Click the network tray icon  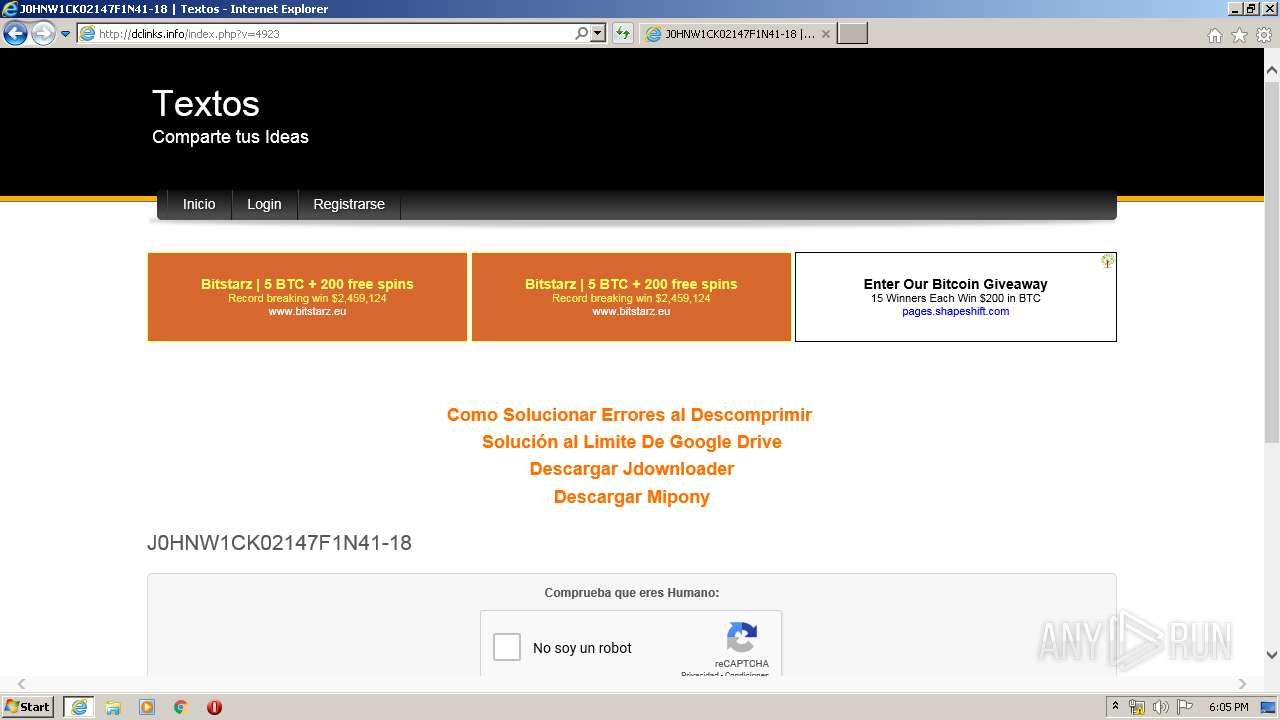1137,707
